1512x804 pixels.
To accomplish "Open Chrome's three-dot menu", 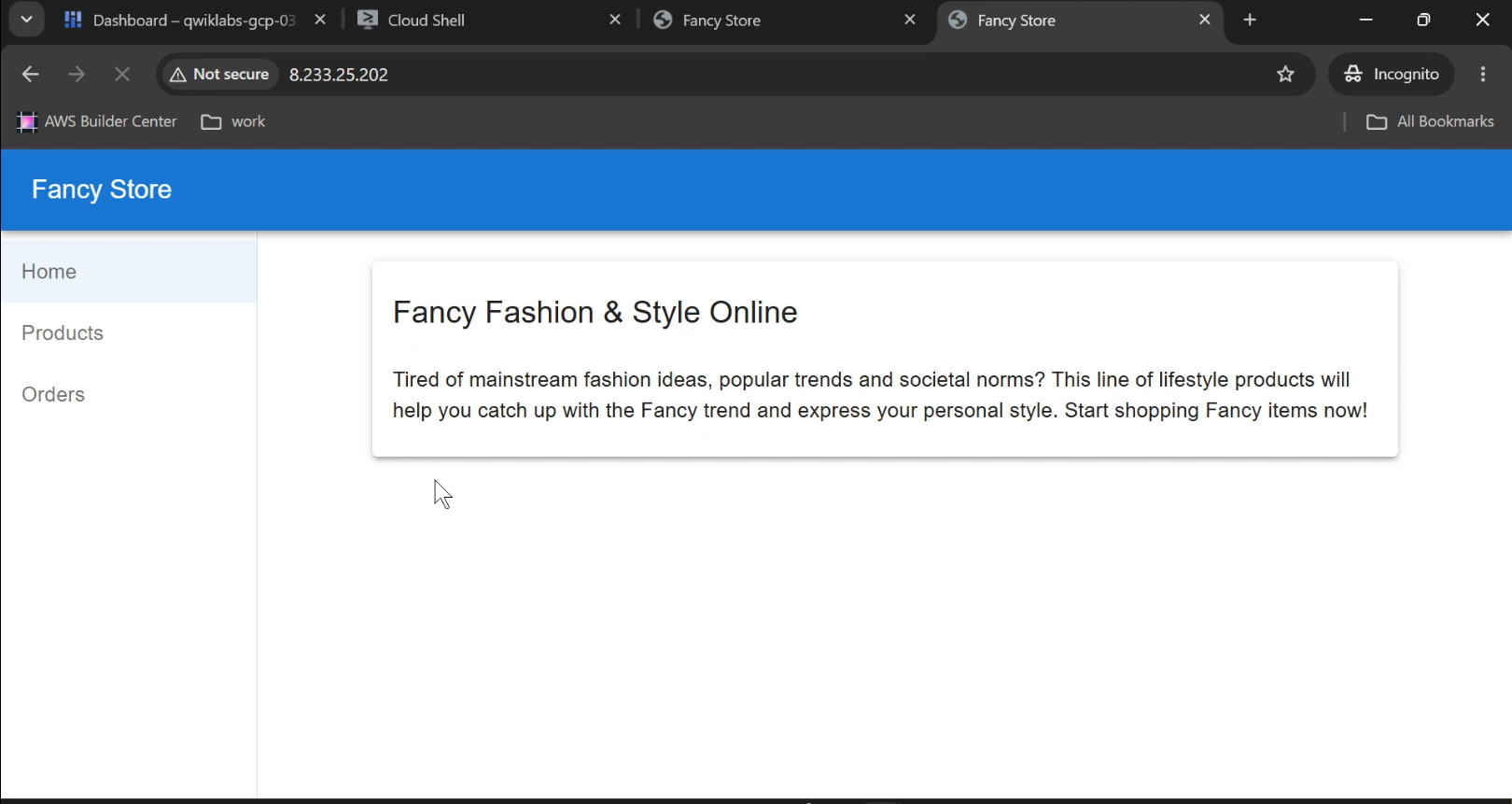I will coord(1483,75).
